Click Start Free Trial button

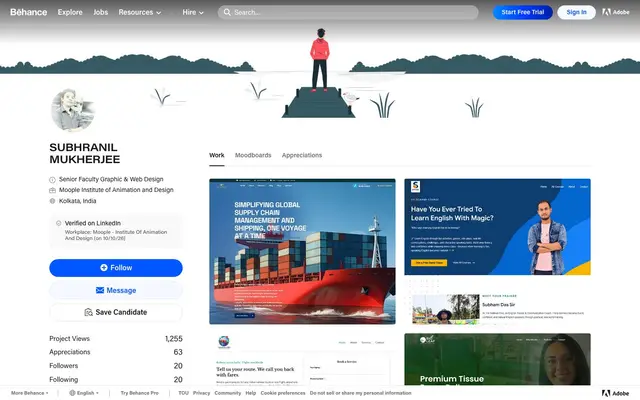coord(522,12)
